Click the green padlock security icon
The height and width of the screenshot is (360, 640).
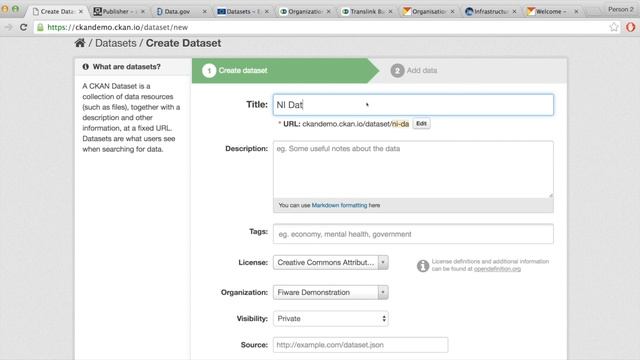40,27
